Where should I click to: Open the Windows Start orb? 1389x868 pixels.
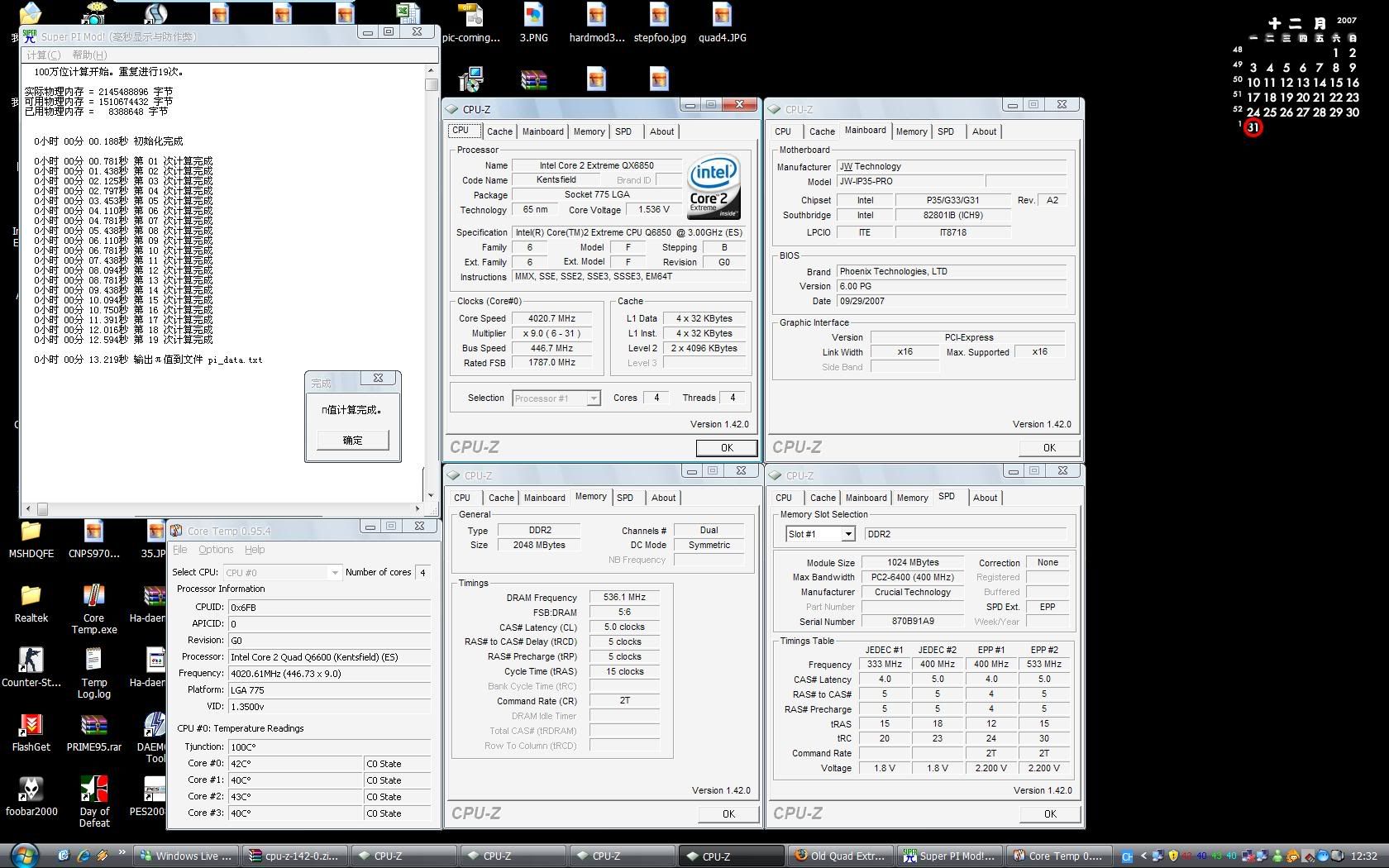pos(23,855)
